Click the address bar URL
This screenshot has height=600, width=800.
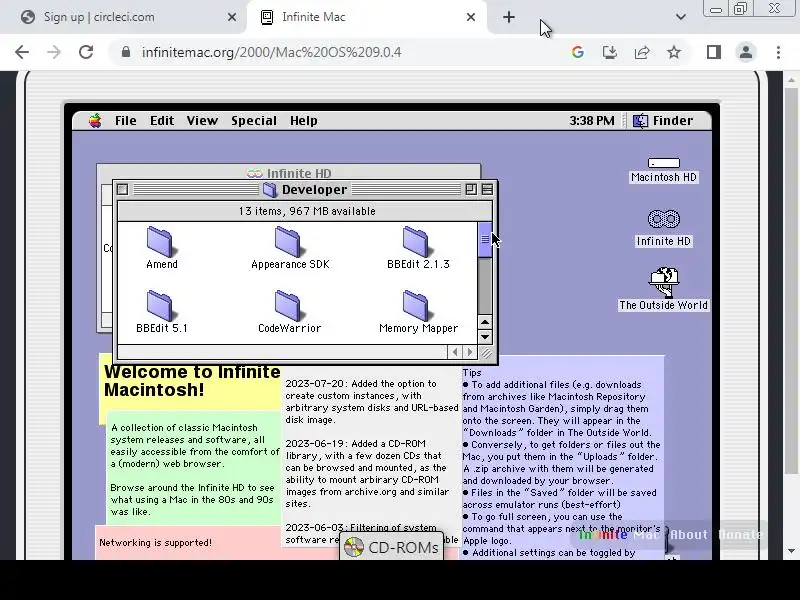[x=271, y=52]
